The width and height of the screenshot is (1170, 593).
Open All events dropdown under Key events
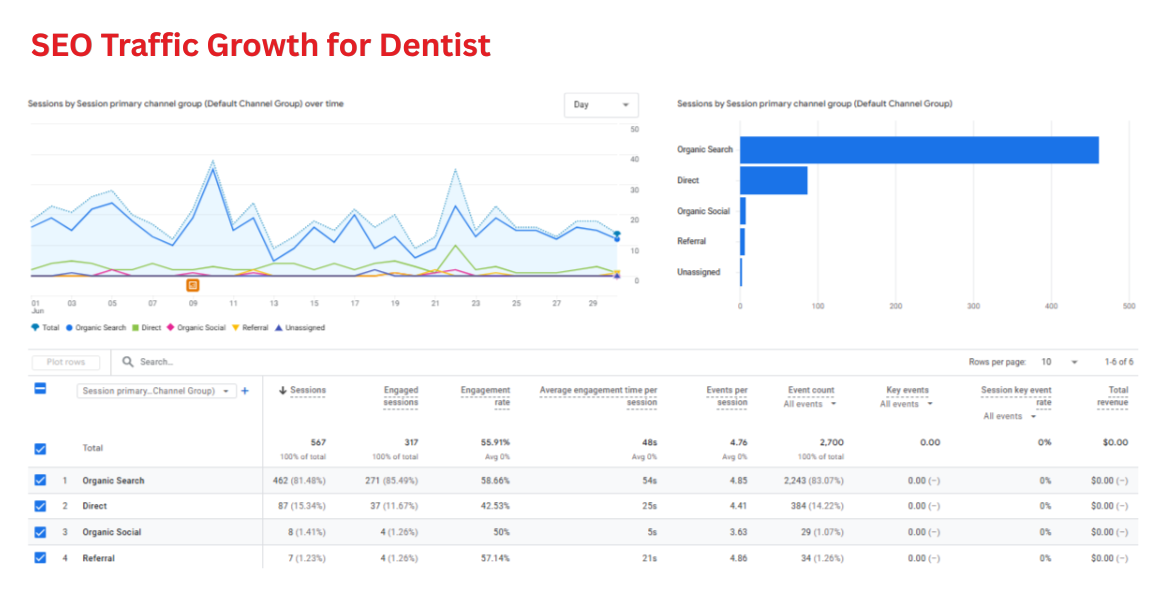click(907, 404)
